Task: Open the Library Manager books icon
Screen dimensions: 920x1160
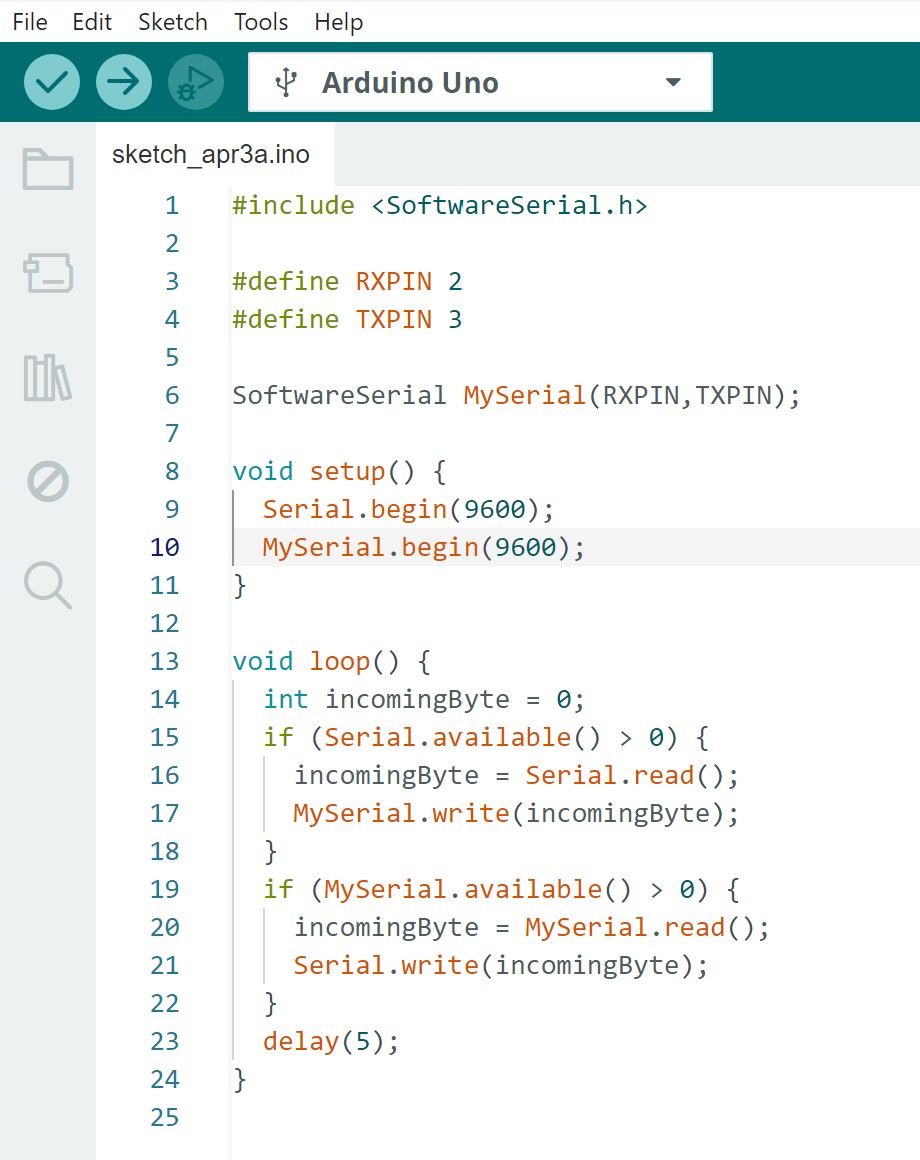Action: pos(48,377)
